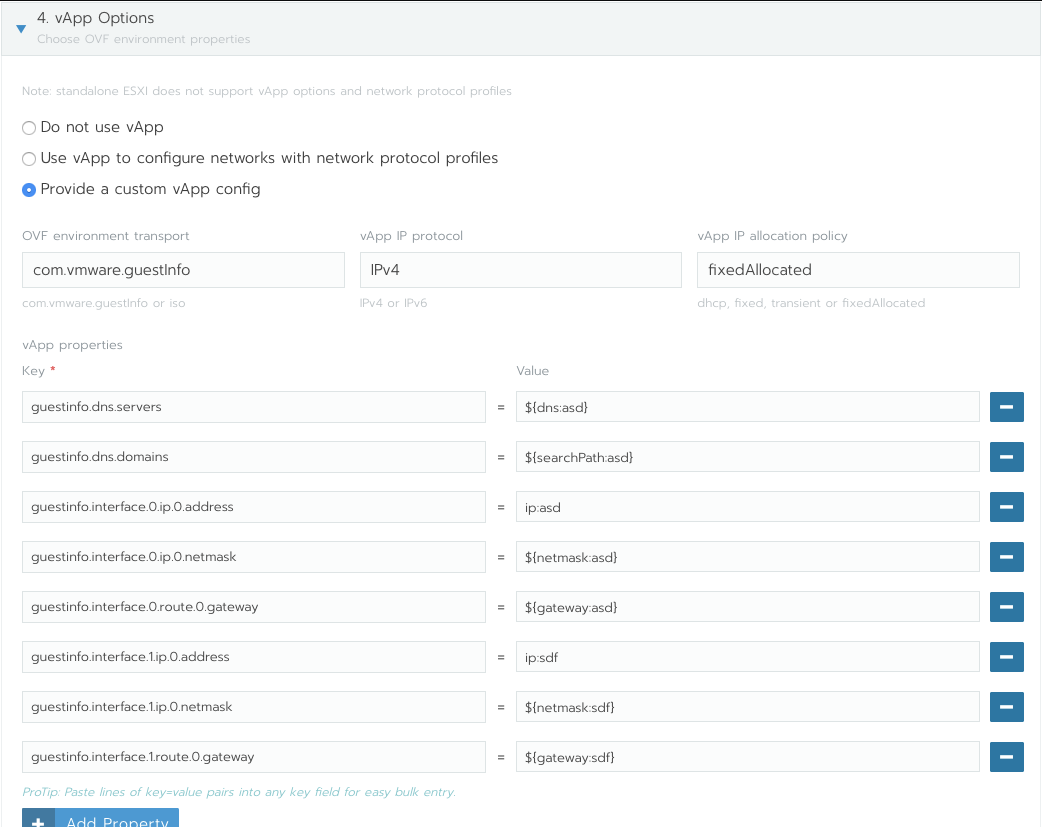Remove the guestinfo.interface.1.ip.0.netmask property
The width and height of the screenshot is (1042, 827).
(1006, 707)
